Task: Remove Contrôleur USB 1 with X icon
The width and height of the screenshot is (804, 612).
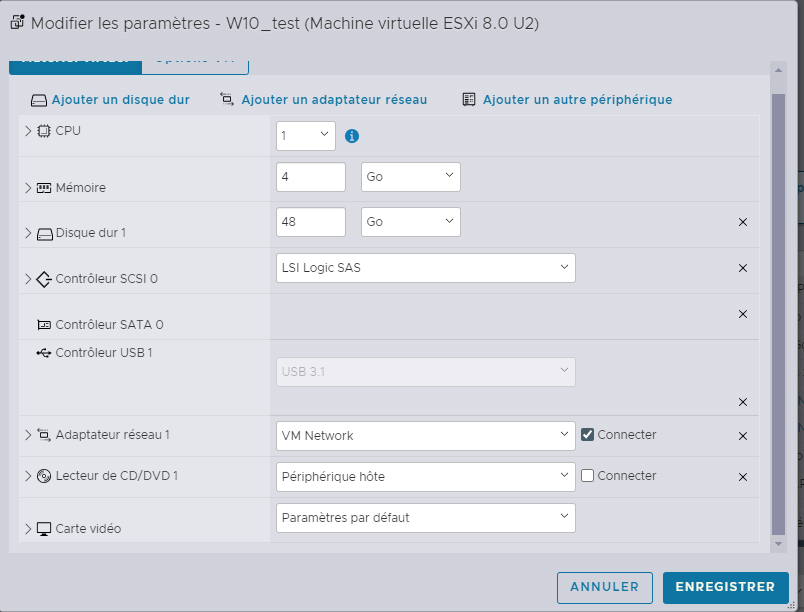Action: coord(742,402)
